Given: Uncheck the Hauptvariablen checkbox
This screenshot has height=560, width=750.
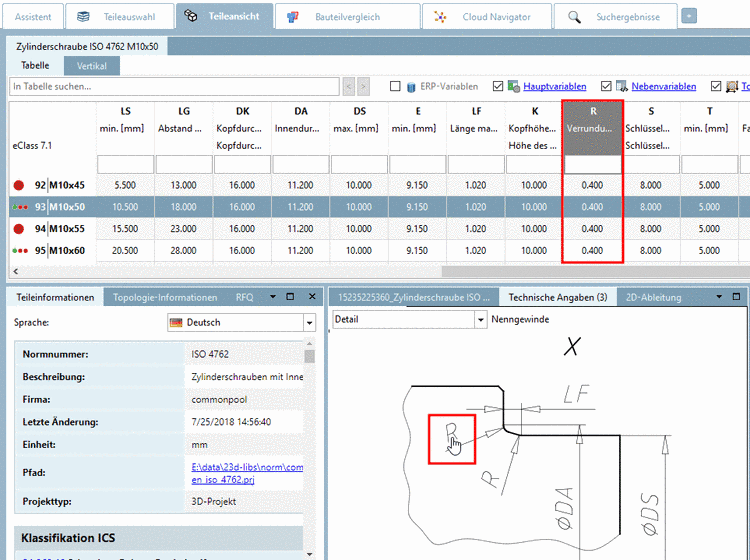Looking at the screenshot, I should (x=498, y=86).
